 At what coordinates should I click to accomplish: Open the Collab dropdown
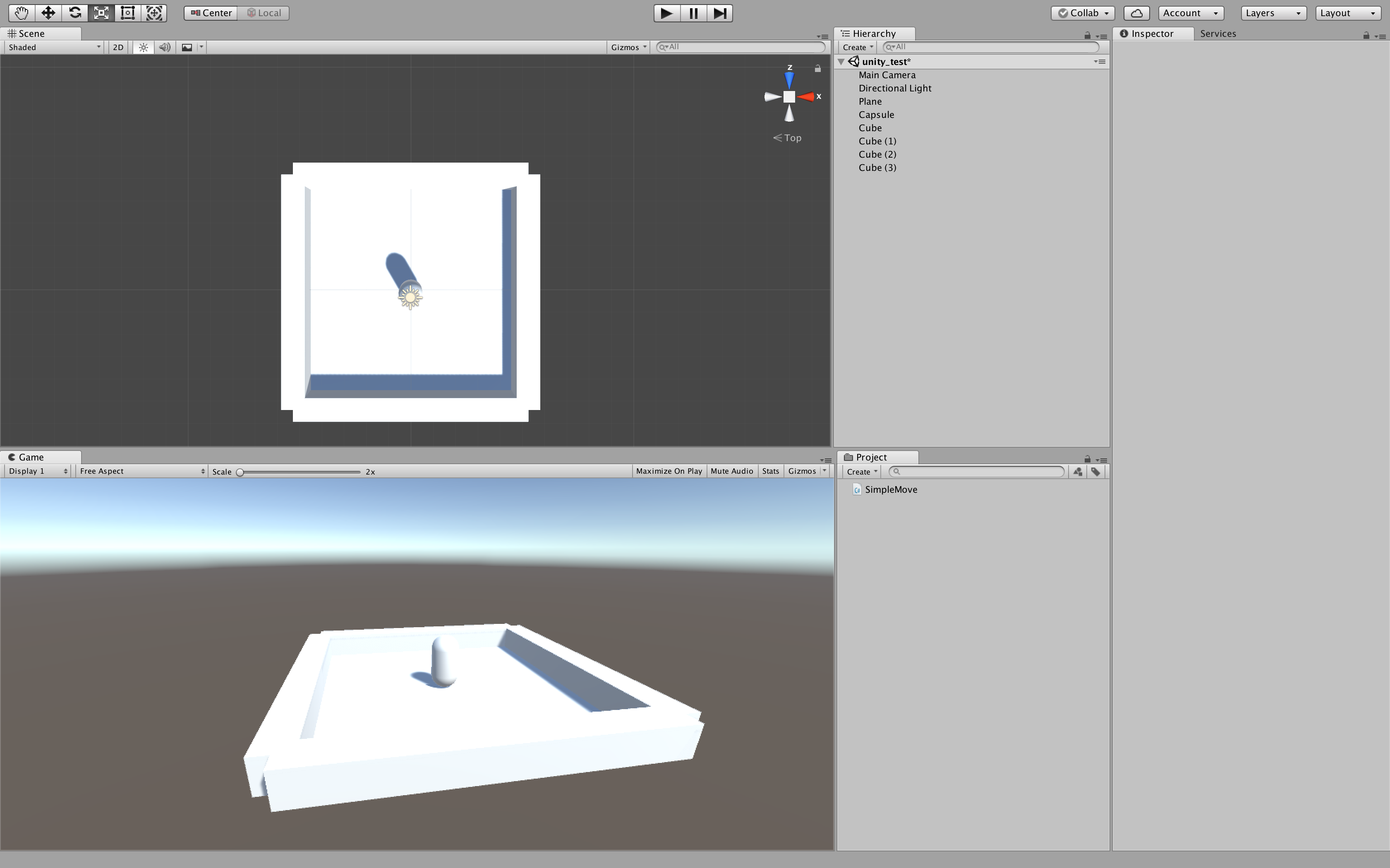[x=1083, y=13]
